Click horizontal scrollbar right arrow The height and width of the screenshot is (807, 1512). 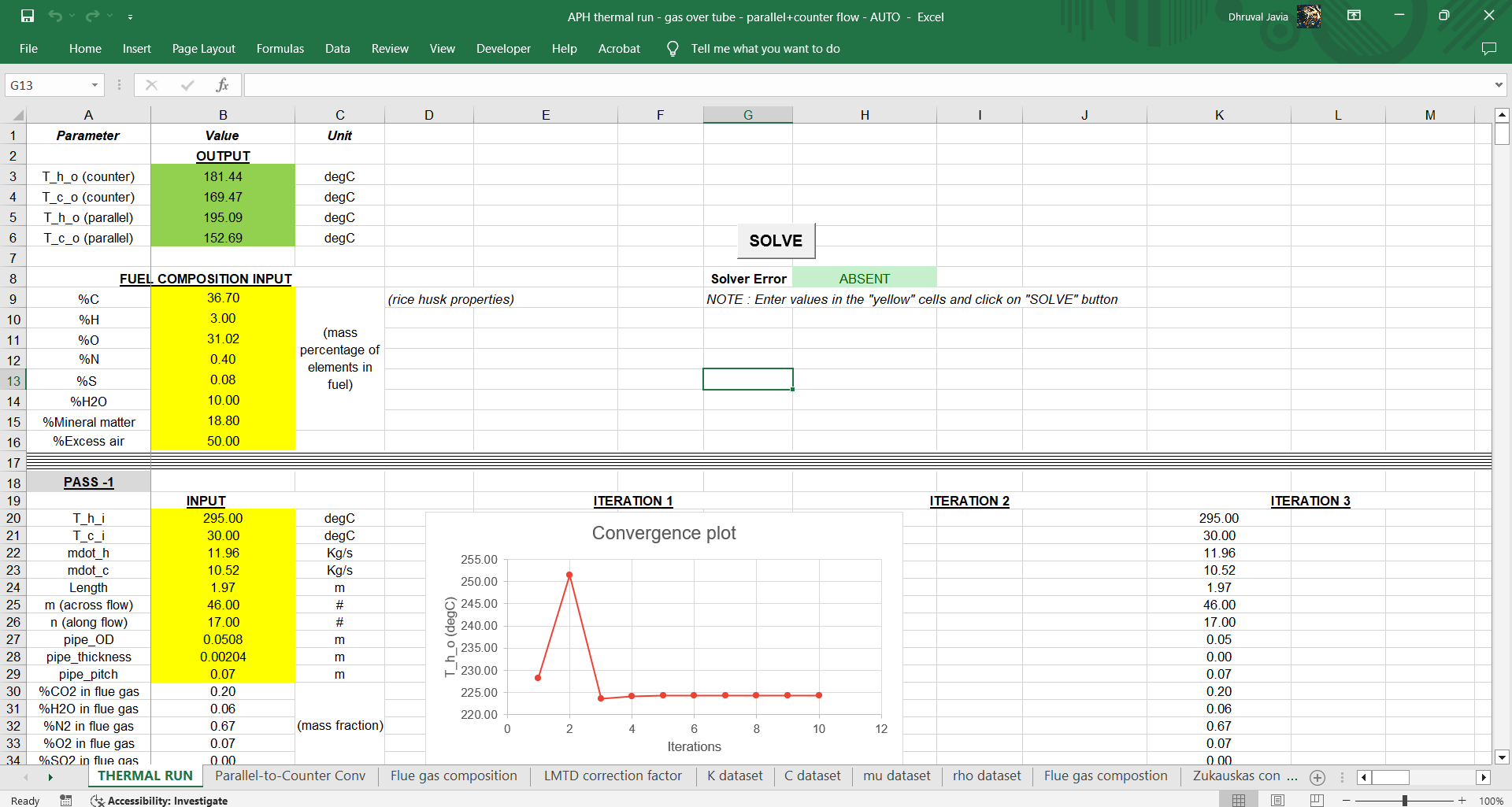(1483, 777)
